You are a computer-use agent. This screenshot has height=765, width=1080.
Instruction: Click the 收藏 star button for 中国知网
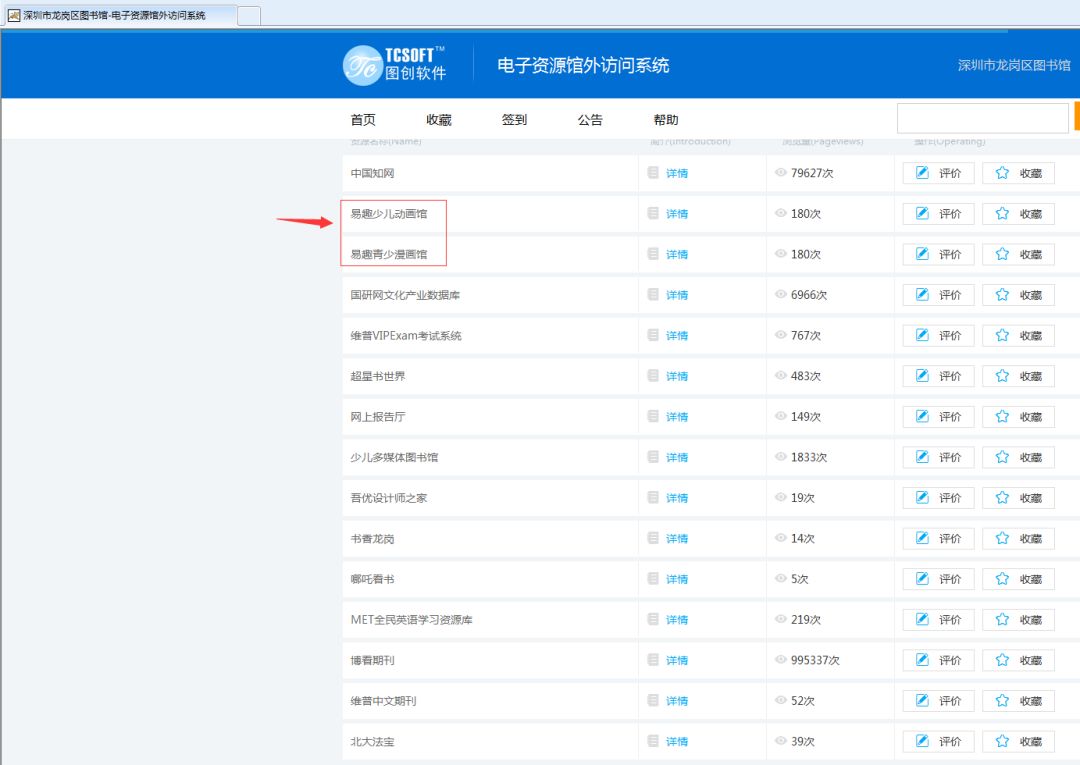tap(1018, 174)
